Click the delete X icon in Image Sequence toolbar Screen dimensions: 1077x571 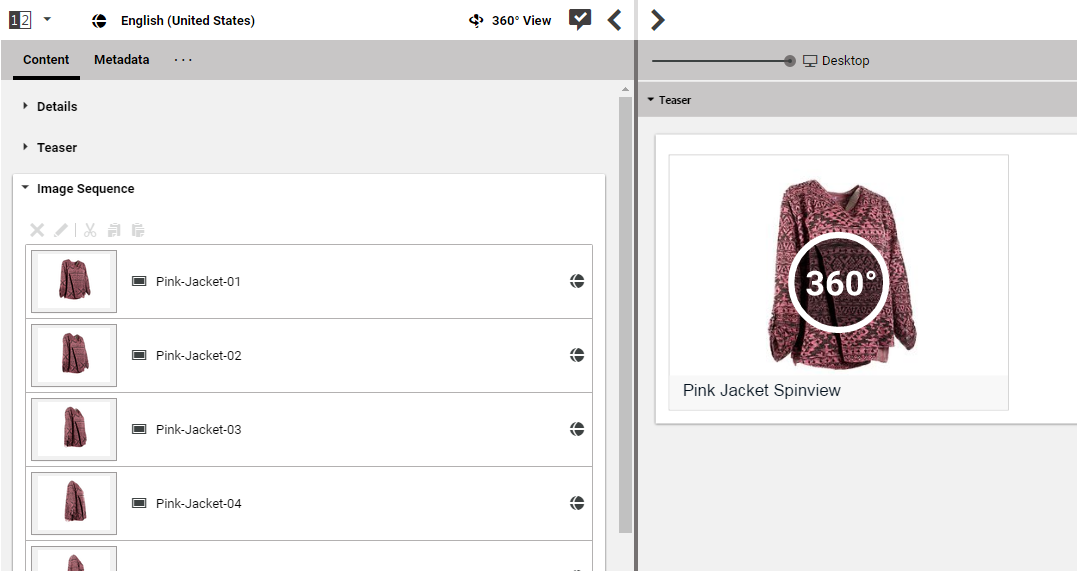pyautogui.click(x=37, y=230)
